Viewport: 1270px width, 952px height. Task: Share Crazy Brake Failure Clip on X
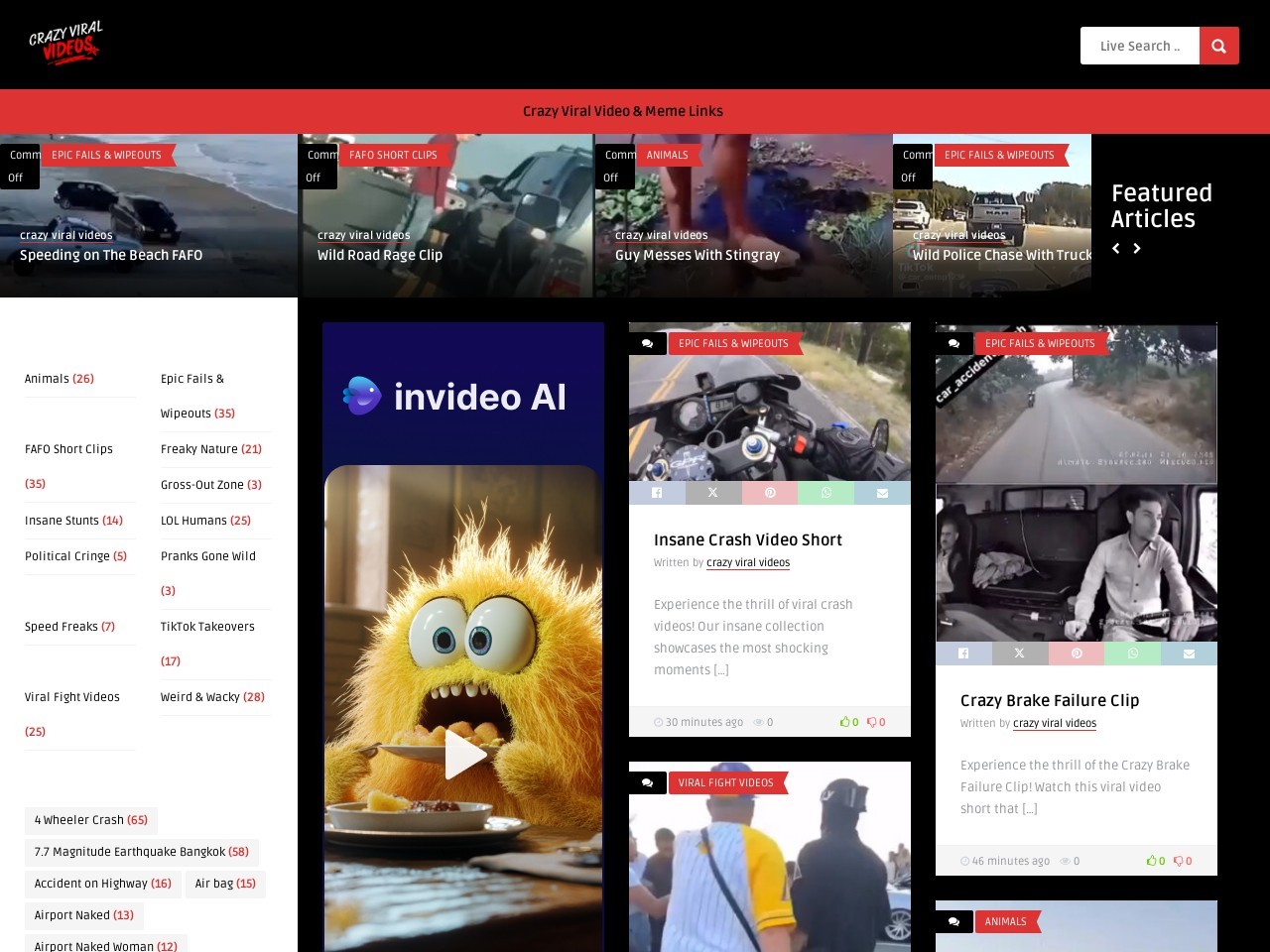[1019, 654]
